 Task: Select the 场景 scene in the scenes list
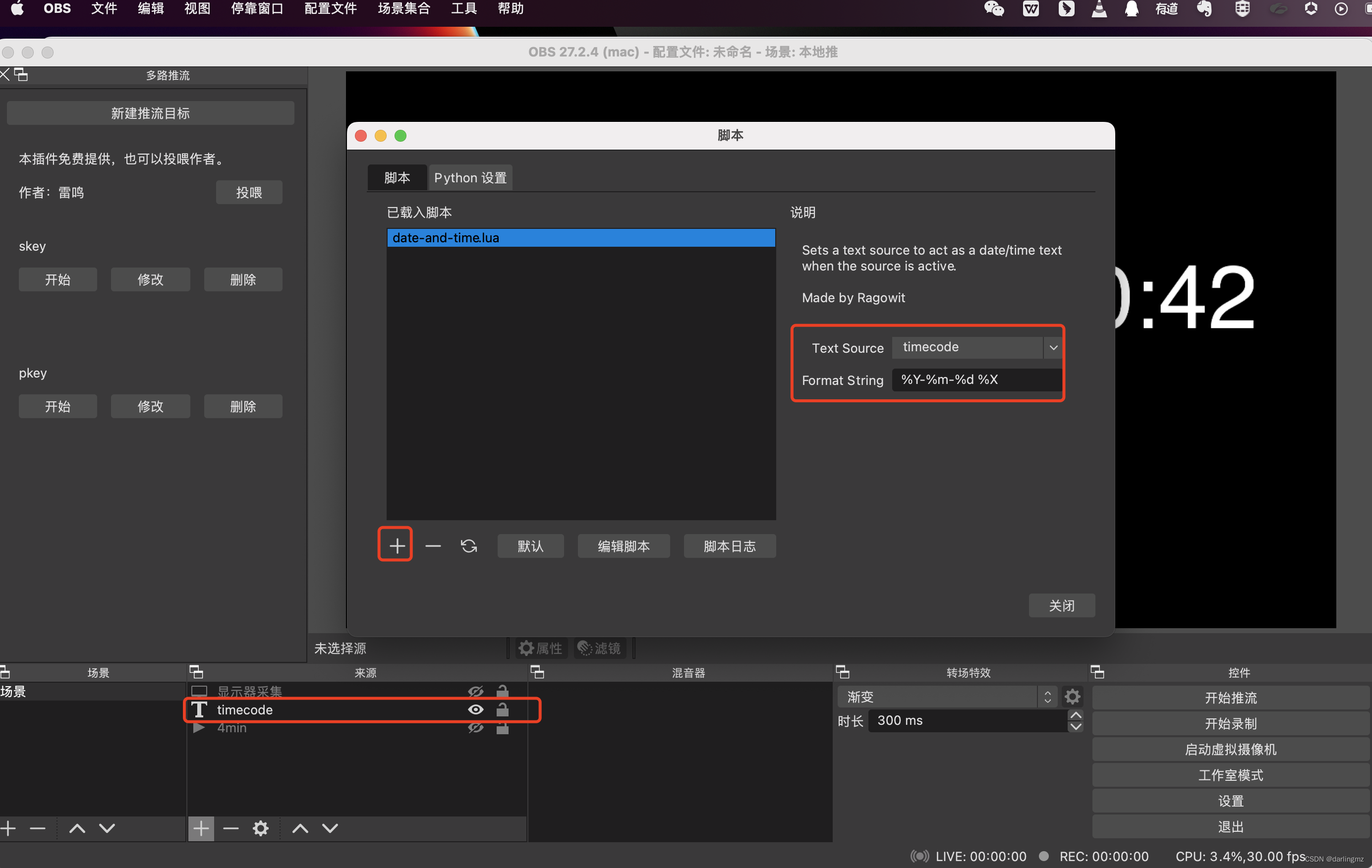(x=92, y=692)
